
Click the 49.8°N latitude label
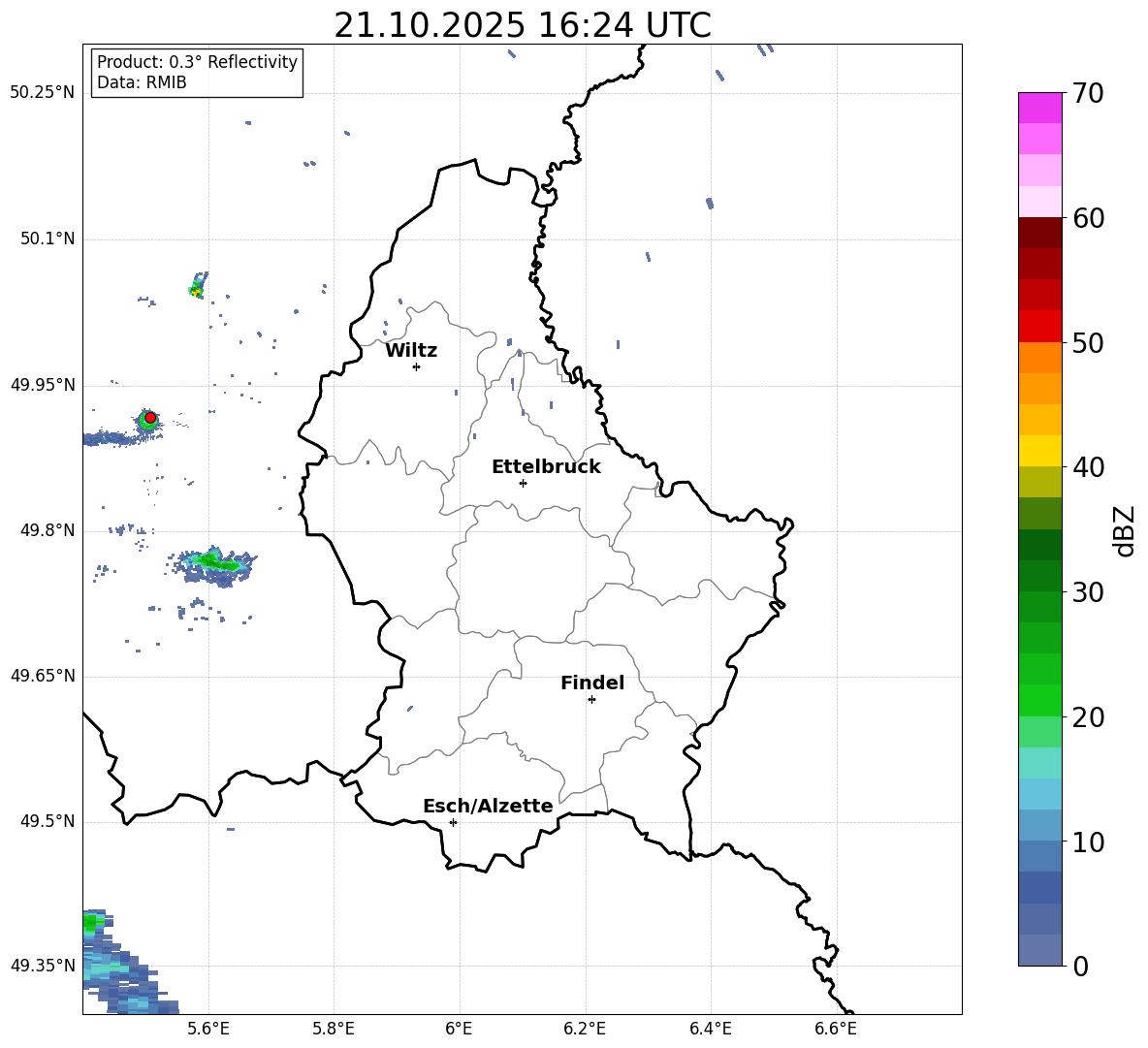48,530
